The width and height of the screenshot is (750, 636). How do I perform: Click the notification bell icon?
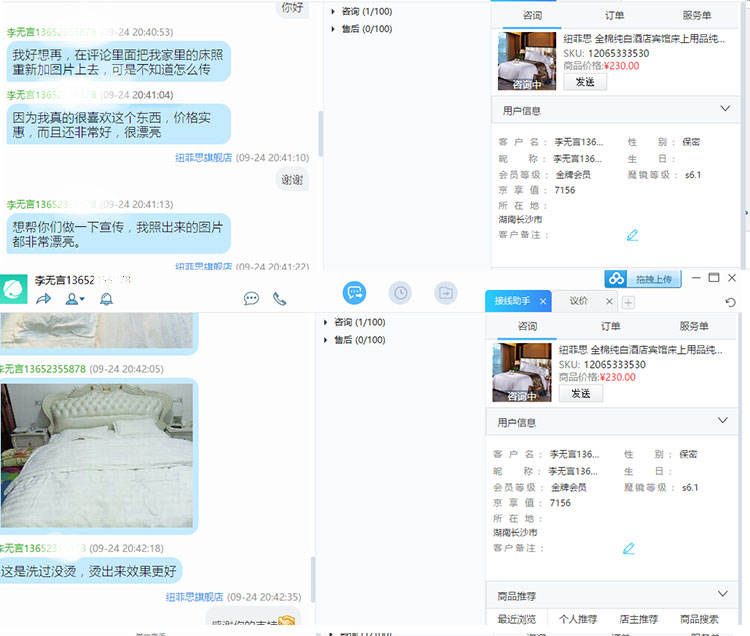[106, 299]
